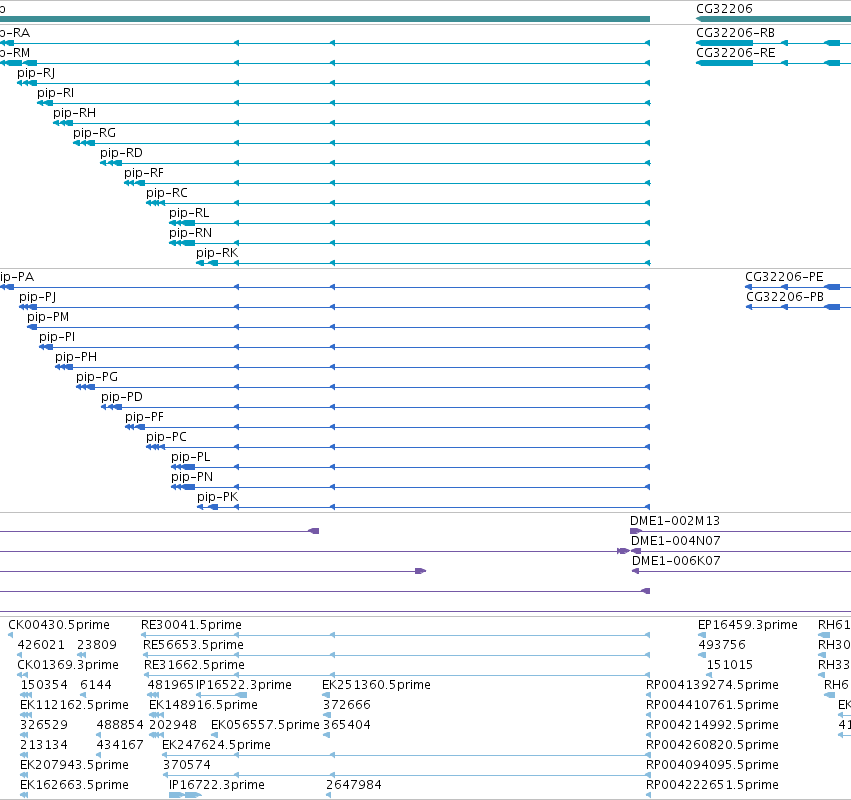Select the pip-RK transcript label
This screenshot has height=800, width=851.
pos(217,253)
